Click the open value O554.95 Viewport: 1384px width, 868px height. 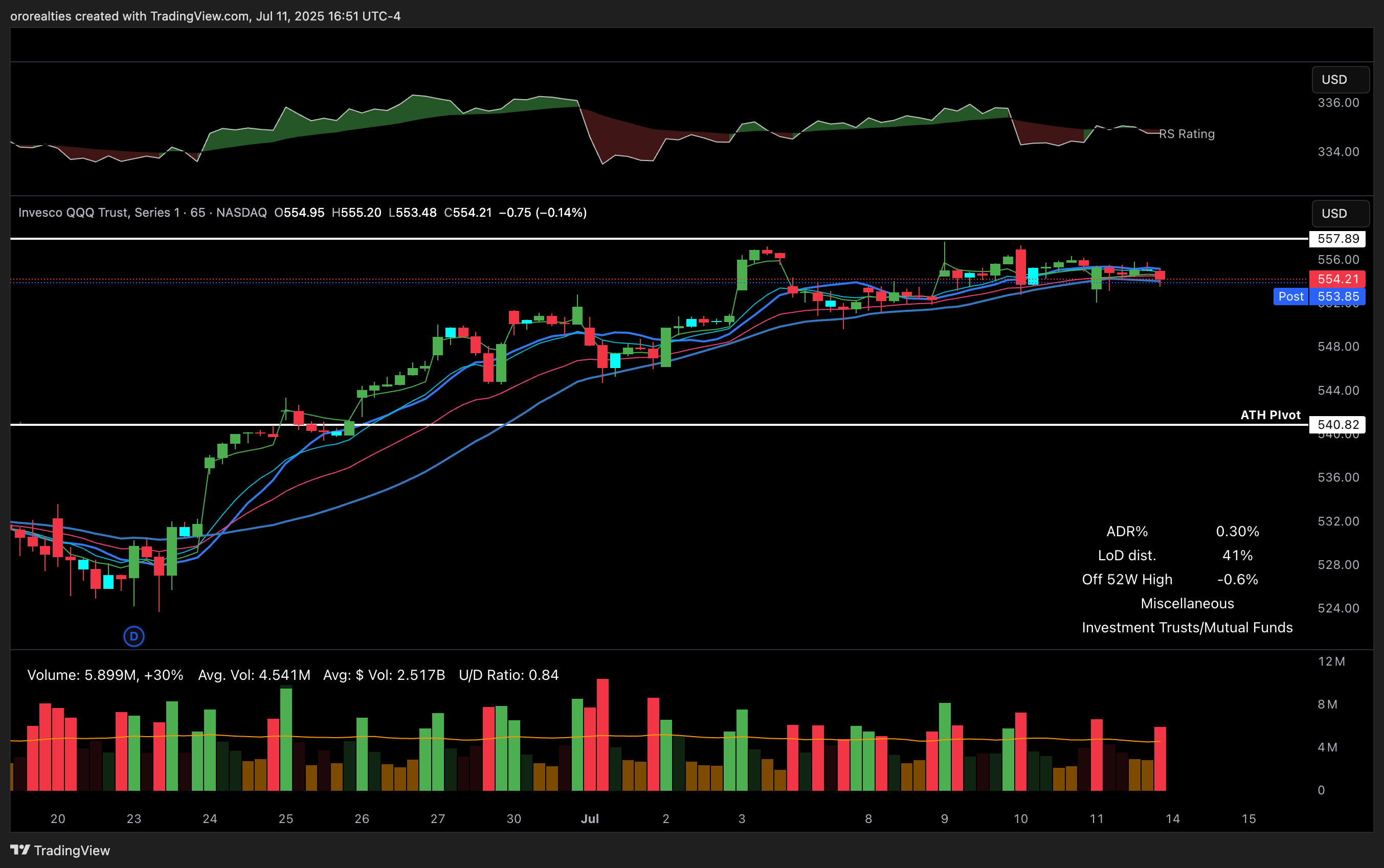tap(299, 213)
